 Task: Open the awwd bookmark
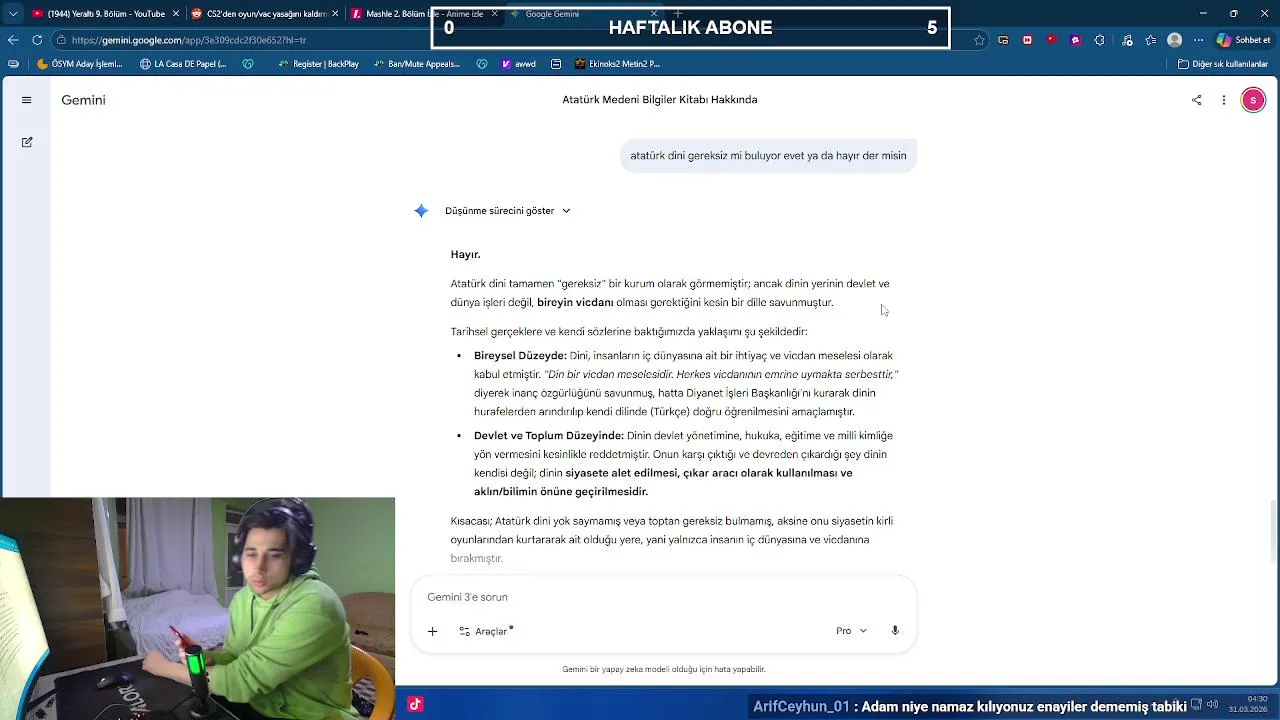(519, 64)
